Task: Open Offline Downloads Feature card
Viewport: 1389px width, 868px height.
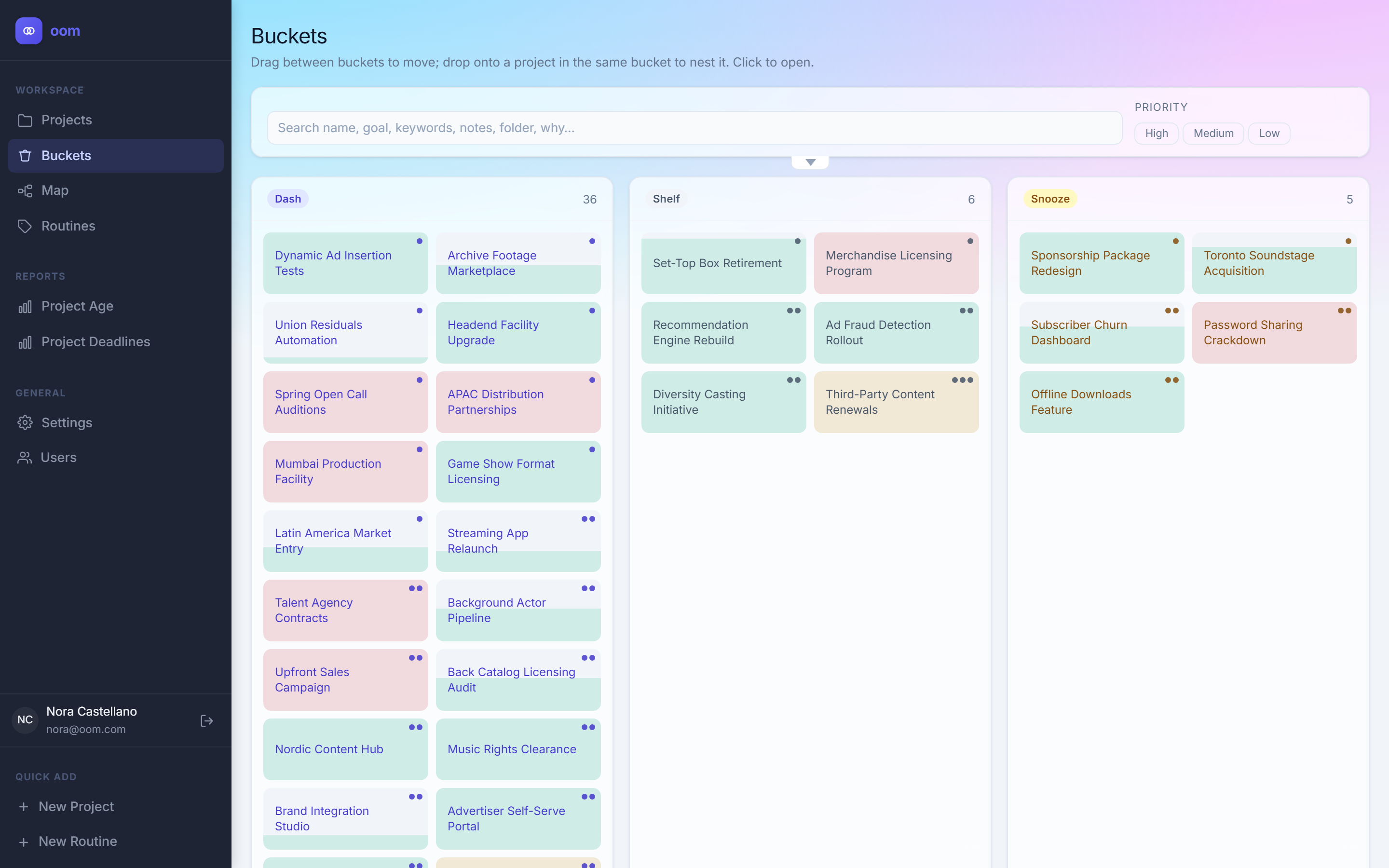Action: pyautogui.click(x=1102, y=403)
